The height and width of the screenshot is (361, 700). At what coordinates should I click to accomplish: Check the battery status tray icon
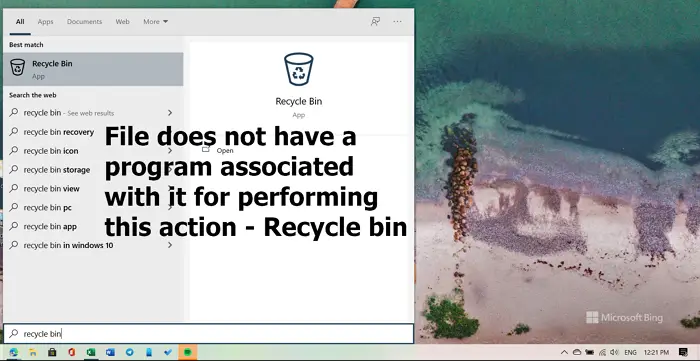pyautogui.click(x=590, y=353)
